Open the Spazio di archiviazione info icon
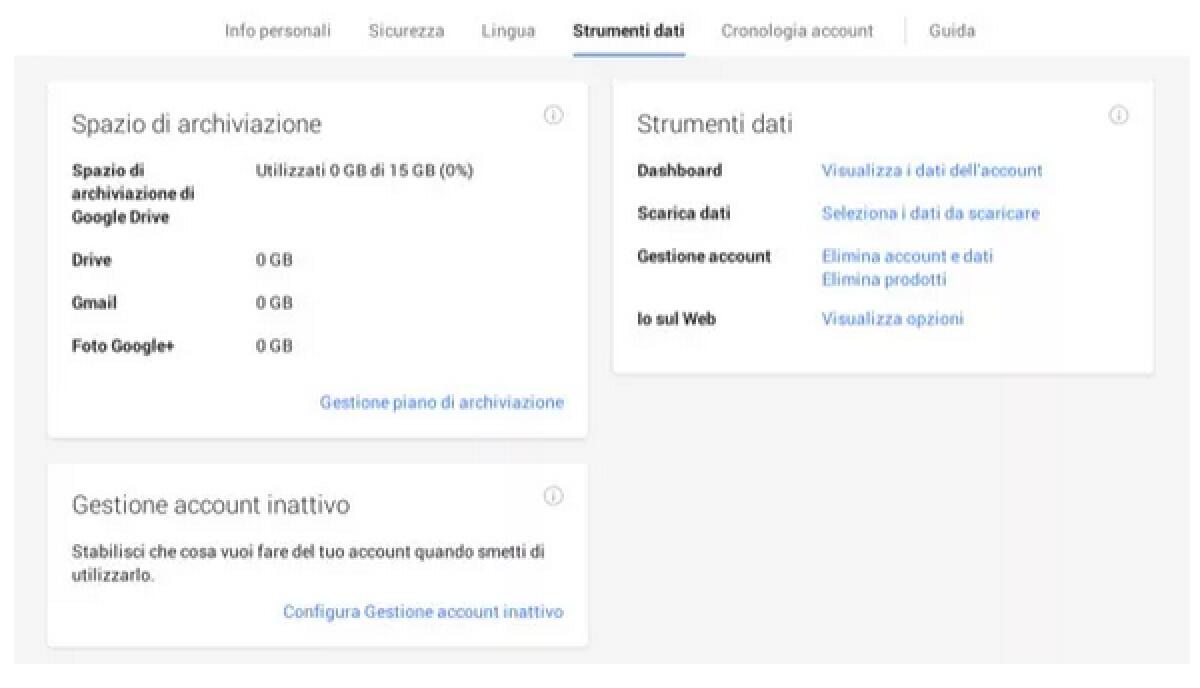Viewport: 1200px width, 688px height. point(553,115)
